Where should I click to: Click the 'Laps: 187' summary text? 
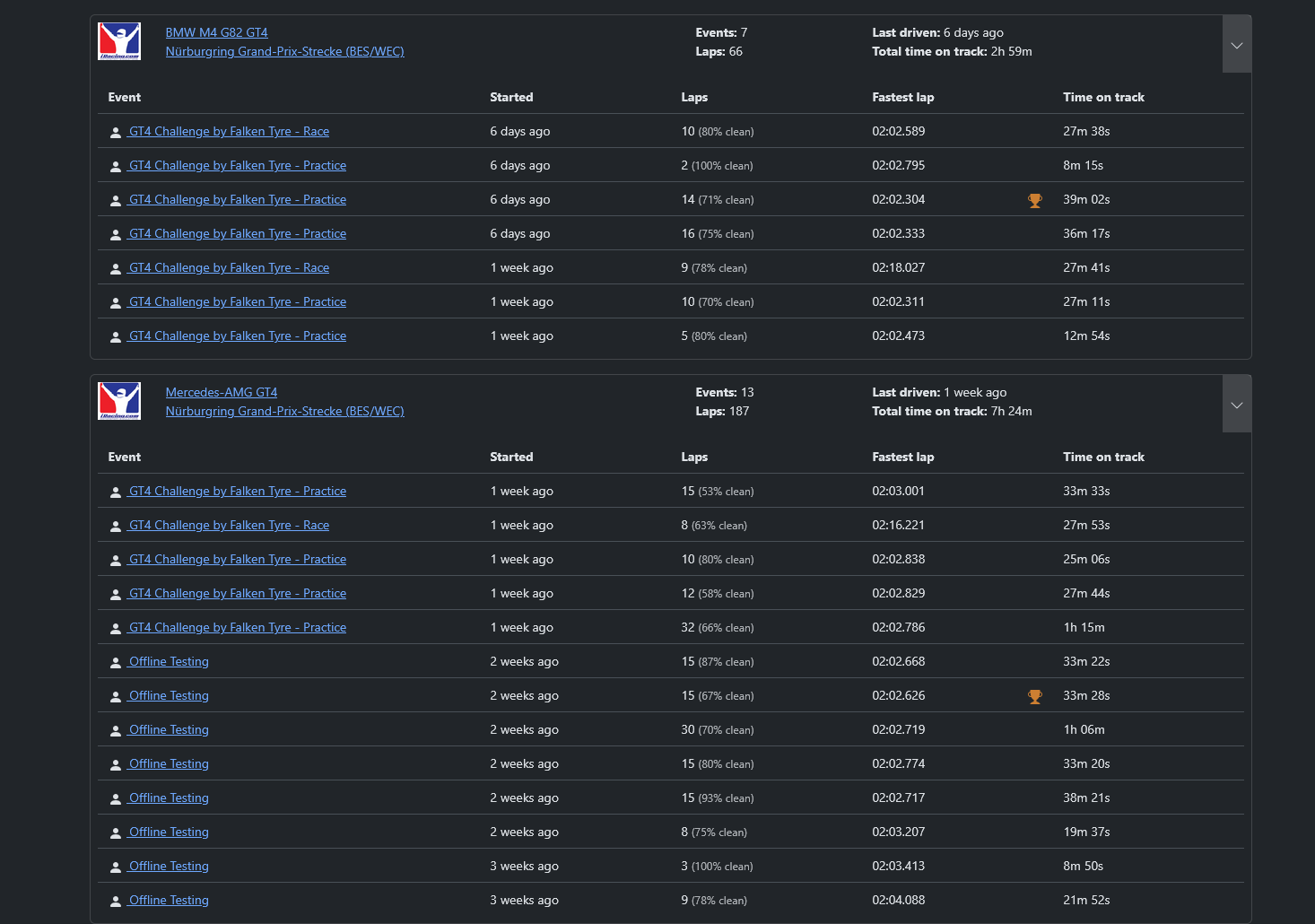pos(722,411)
